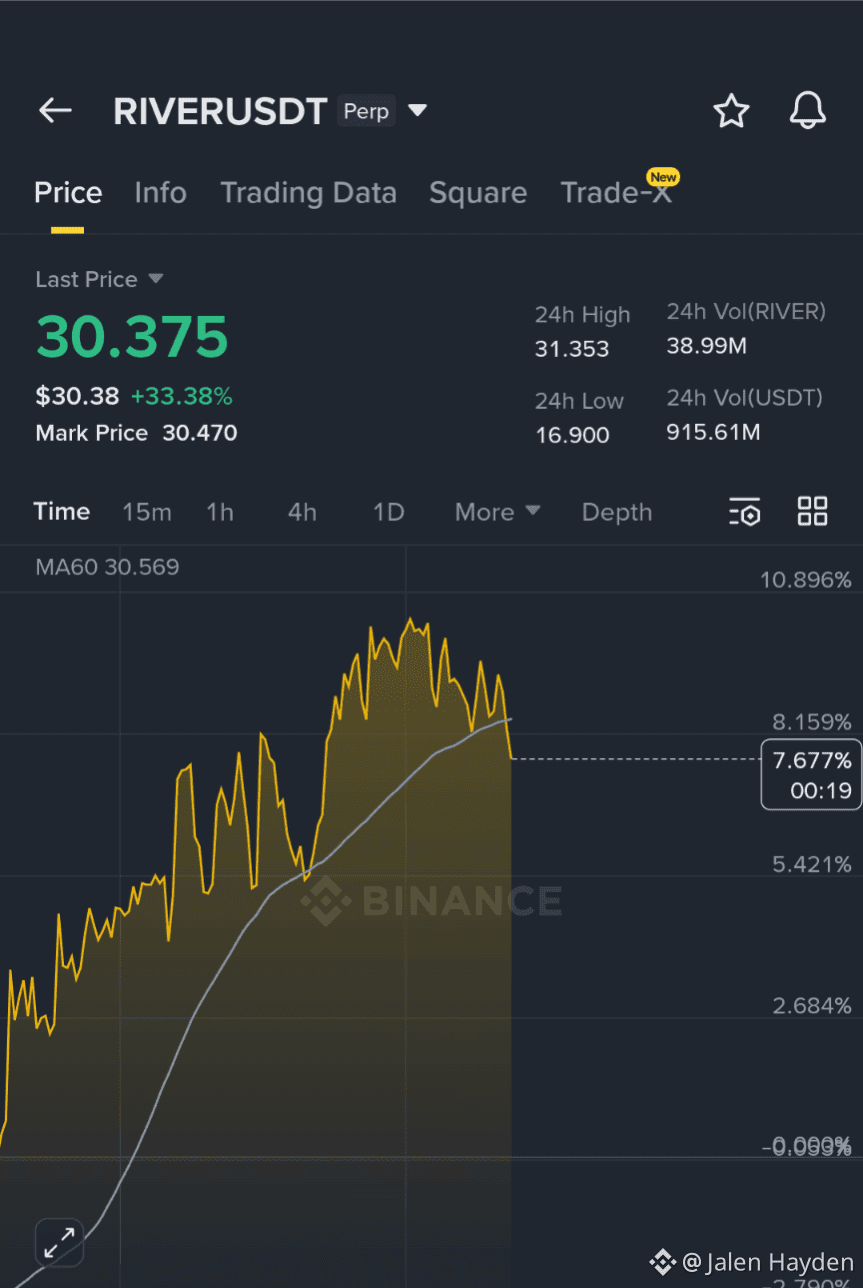Select the Time chart interval
Image resolution: width=863 pixels, height=1288 pixels.
point(62,512)
